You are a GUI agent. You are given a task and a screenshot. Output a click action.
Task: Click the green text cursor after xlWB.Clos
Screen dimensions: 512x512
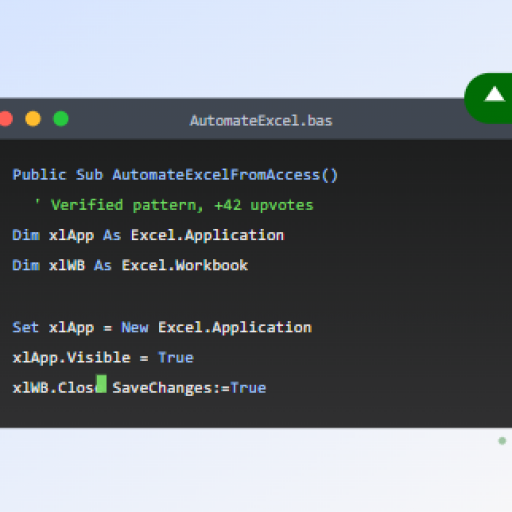click(x=101, y=384)
